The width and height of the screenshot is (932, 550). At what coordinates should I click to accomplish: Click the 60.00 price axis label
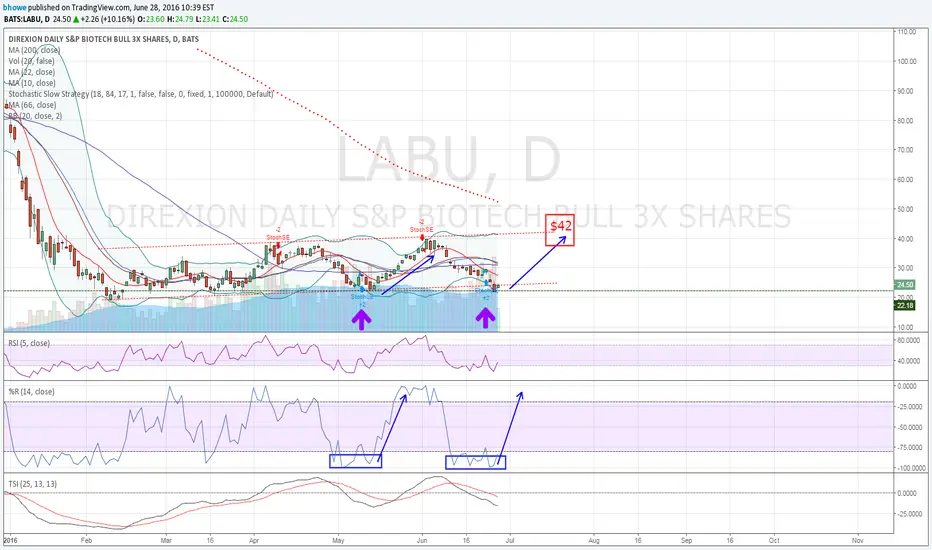click(906, 180)
